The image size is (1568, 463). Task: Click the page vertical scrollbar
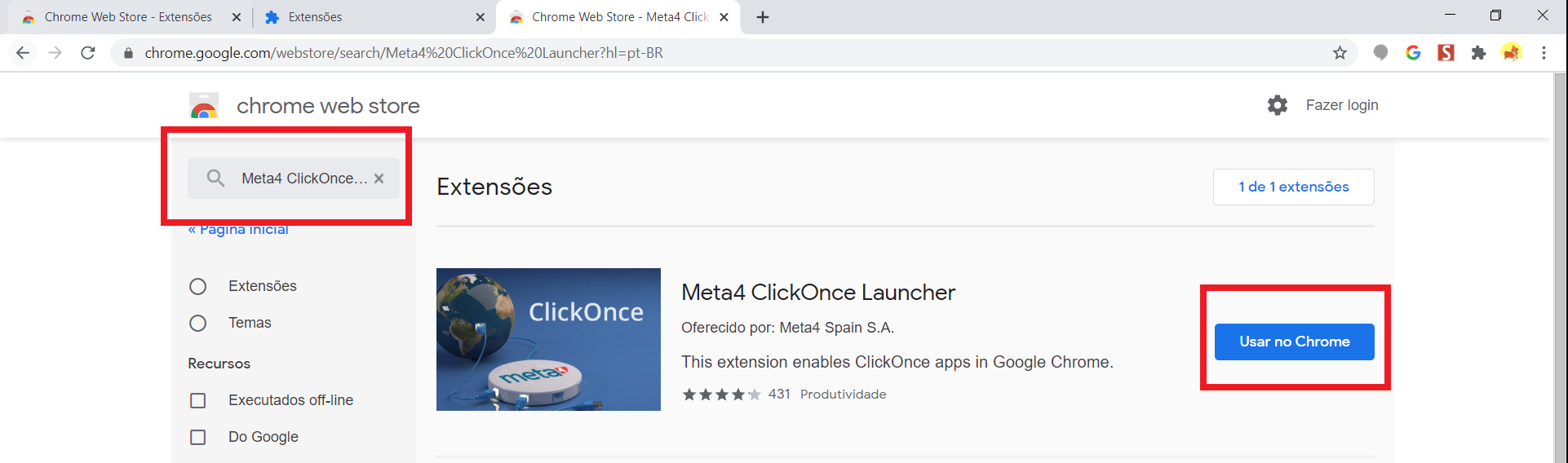[1560, 267]
